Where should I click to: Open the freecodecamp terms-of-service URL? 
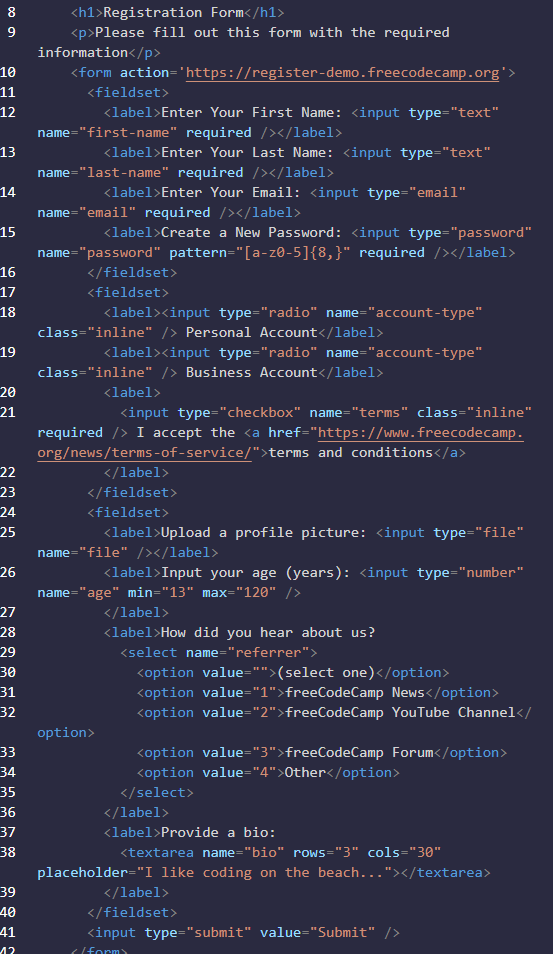[x=280, y=442]
